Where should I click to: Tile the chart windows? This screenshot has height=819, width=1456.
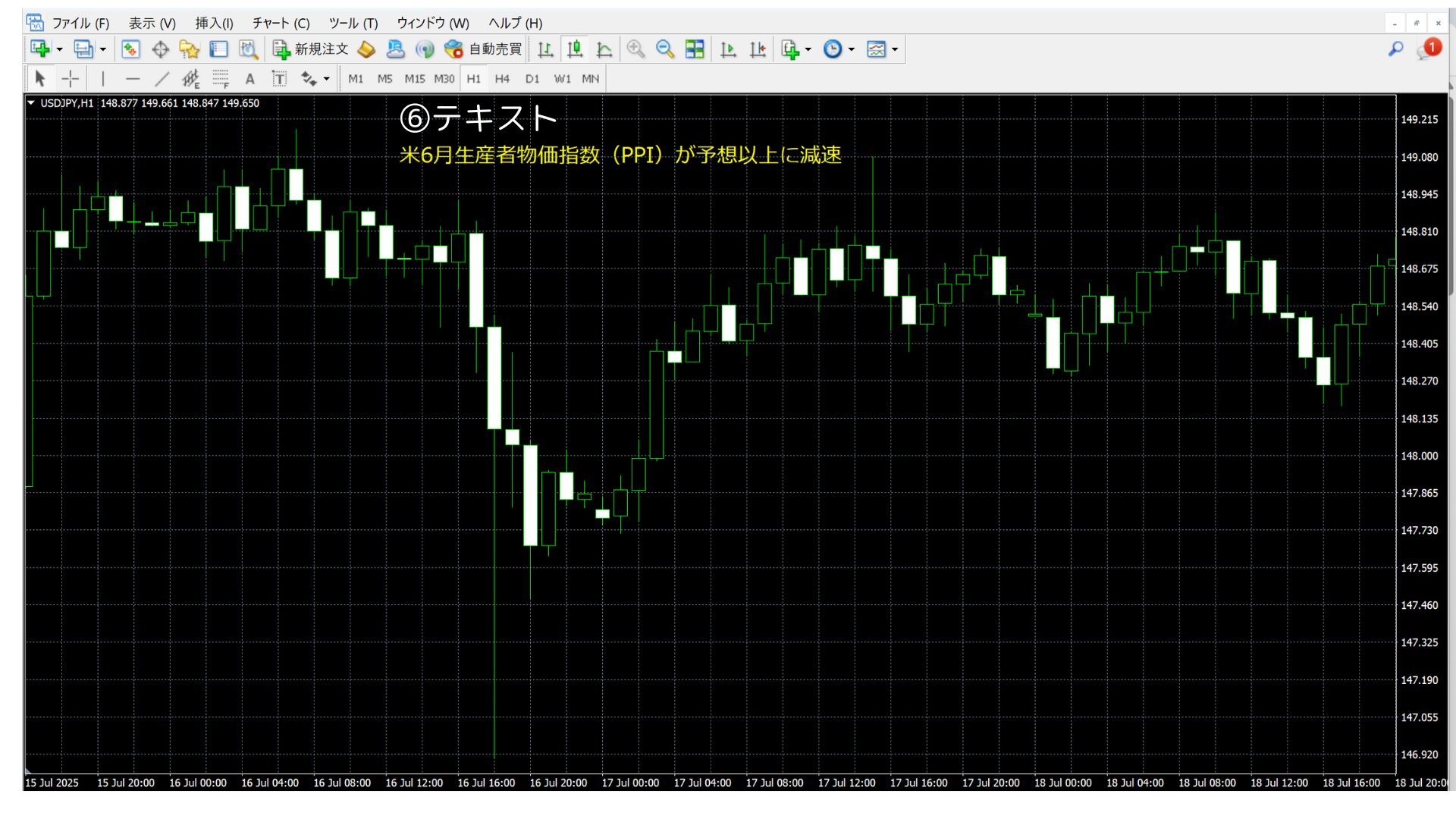click(x=694, y=49)
